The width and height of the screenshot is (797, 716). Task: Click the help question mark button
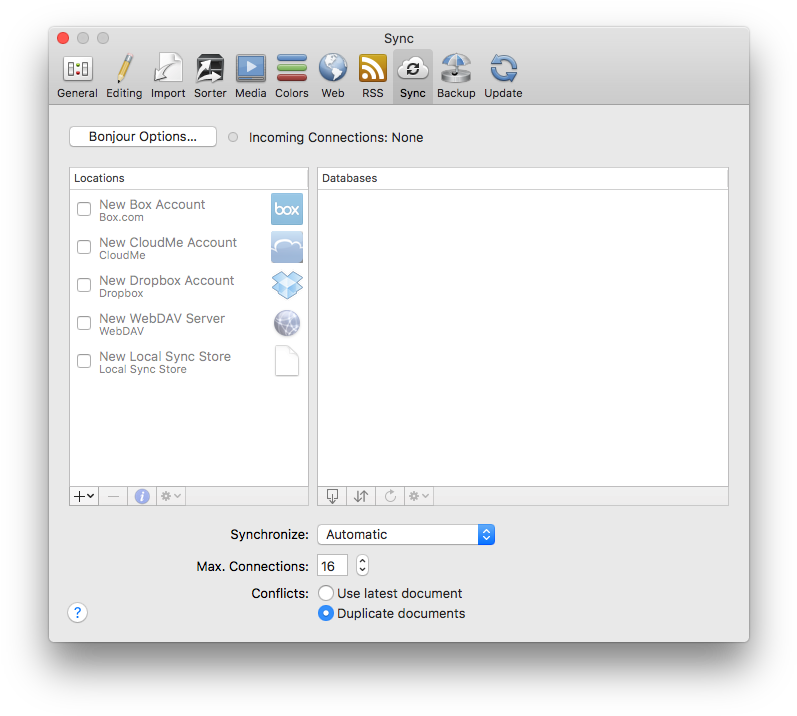tap(78, 613)
